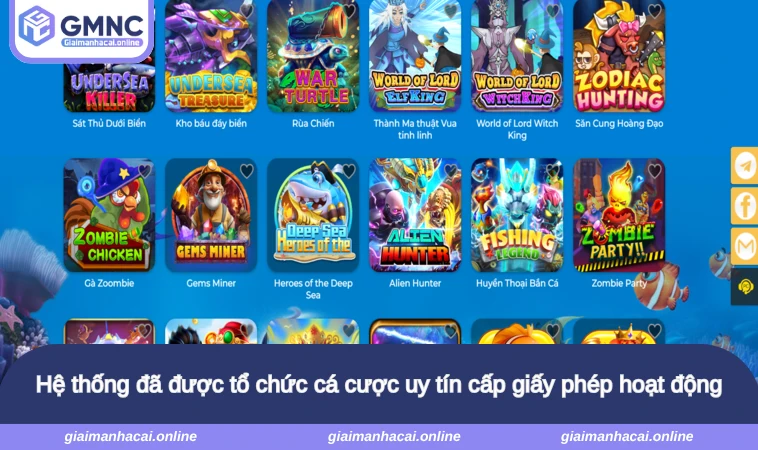Screen dimensions: 758x450
Task: Click the GMNC logo at top left
Action: click(81, 28)
